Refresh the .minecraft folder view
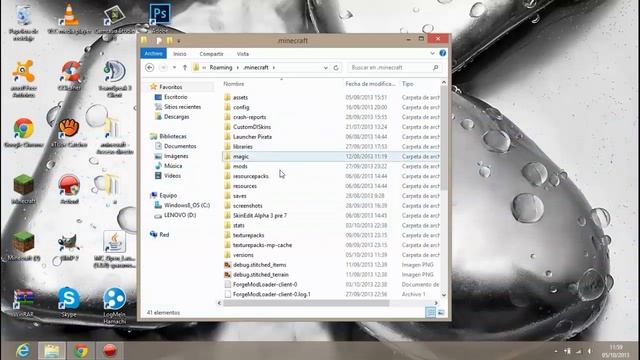The height and width of the screenshot is (360, 640). click(x=336, y=68)
